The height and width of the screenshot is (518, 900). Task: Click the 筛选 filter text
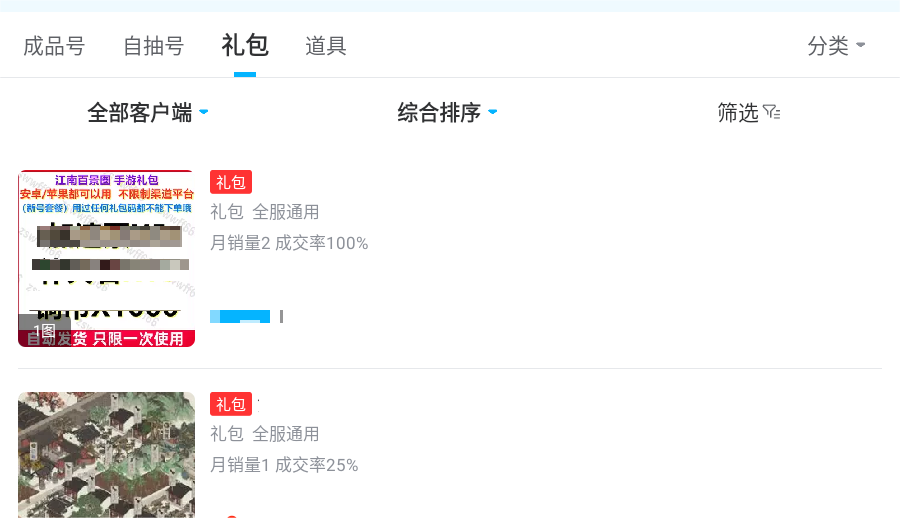(738, 113)
